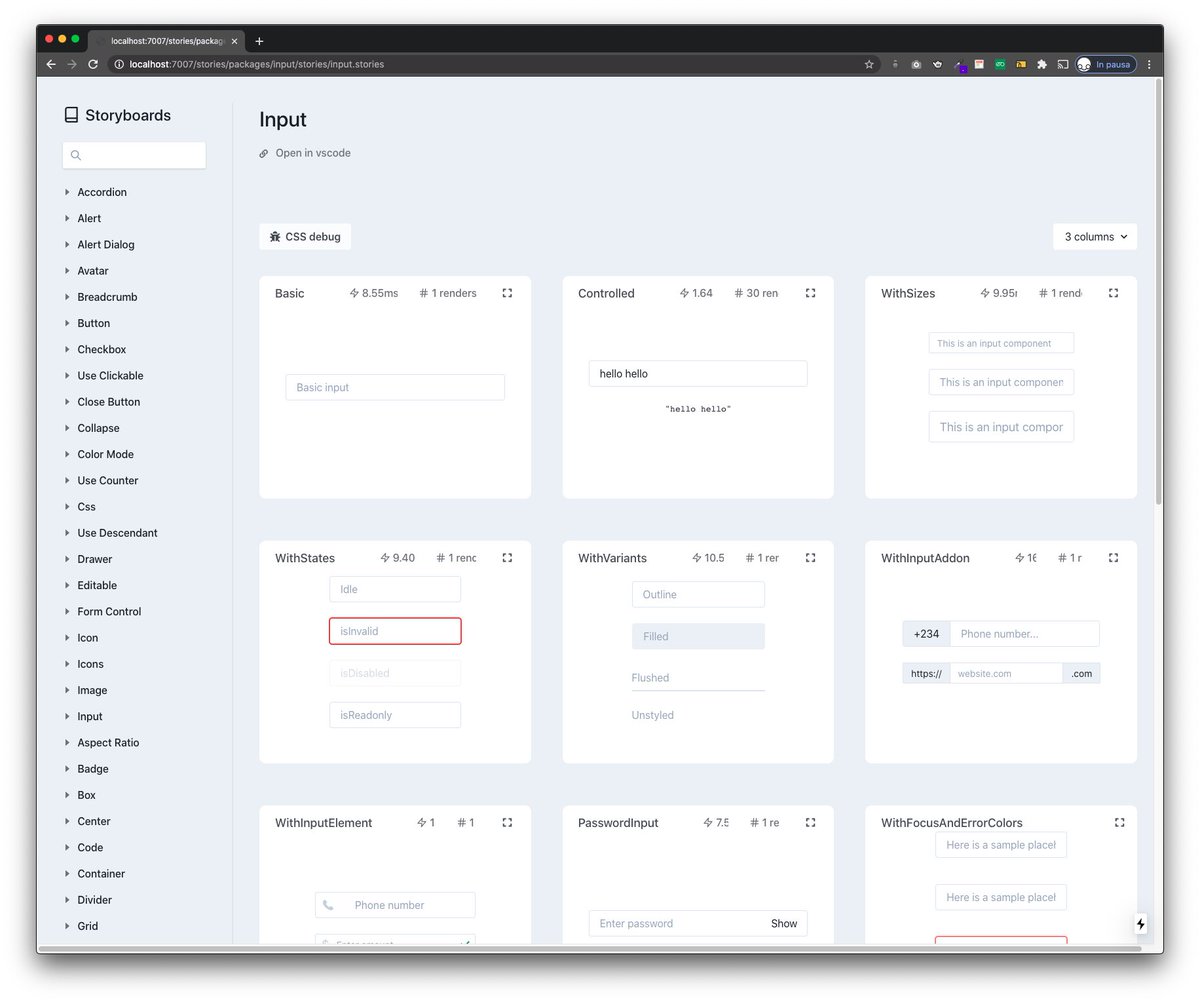The height and width of the screenshot is (1002, 1200).
Task: Click the bug icon in CSS debug
Action: tap(275, 237)
